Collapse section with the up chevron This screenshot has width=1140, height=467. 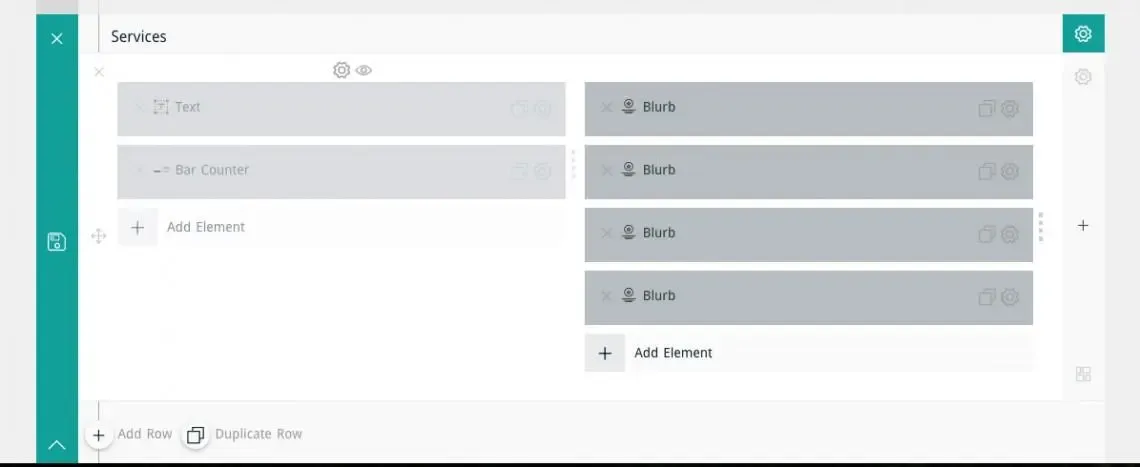57,444
